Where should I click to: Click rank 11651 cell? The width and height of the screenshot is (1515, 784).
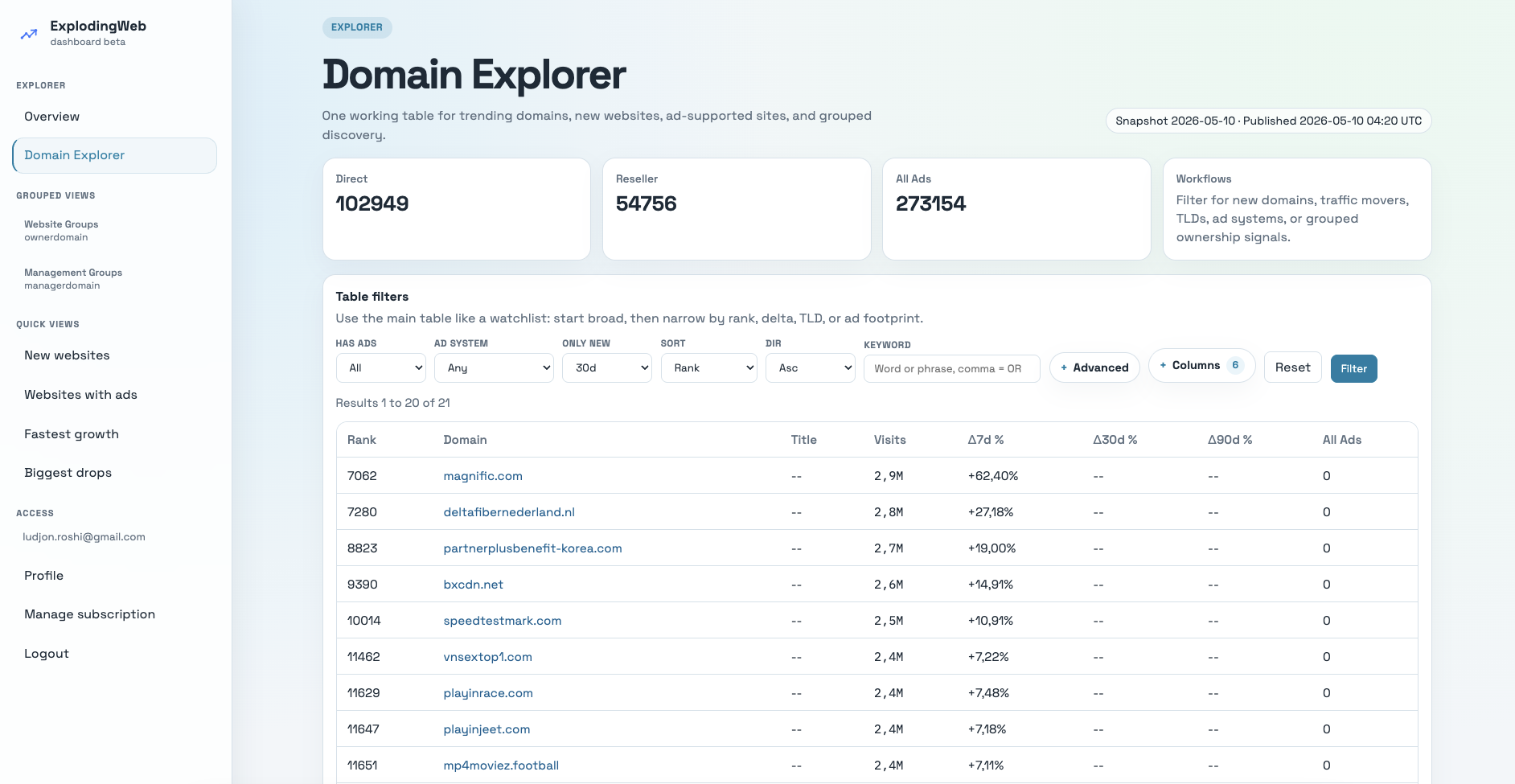tap(363, 766)
